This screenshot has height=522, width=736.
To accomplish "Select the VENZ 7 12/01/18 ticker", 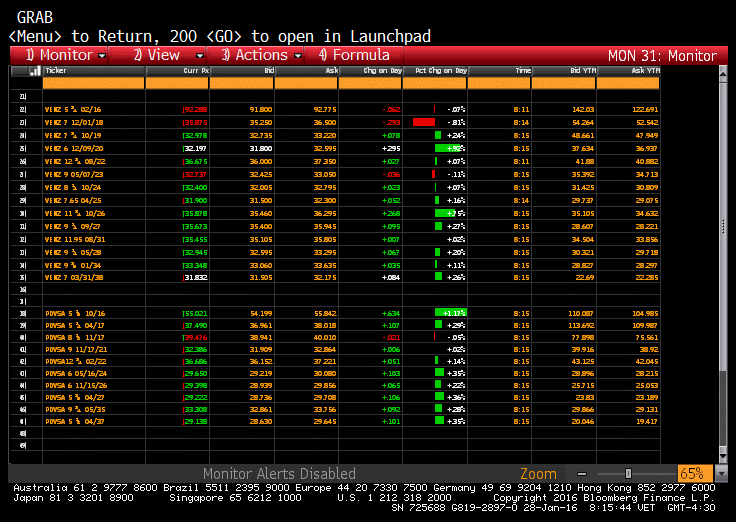I will tap(74, 123).
